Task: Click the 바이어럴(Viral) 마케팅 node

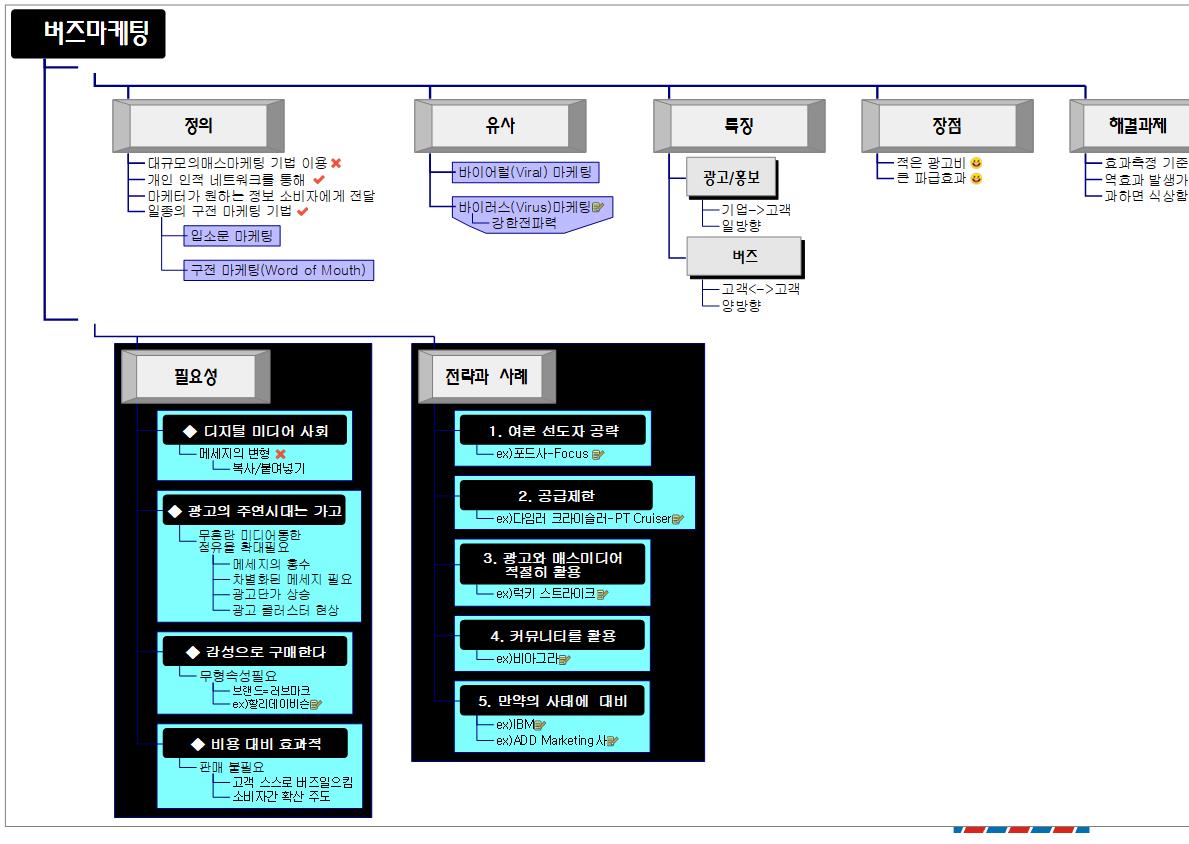Action: pos(524,173)
